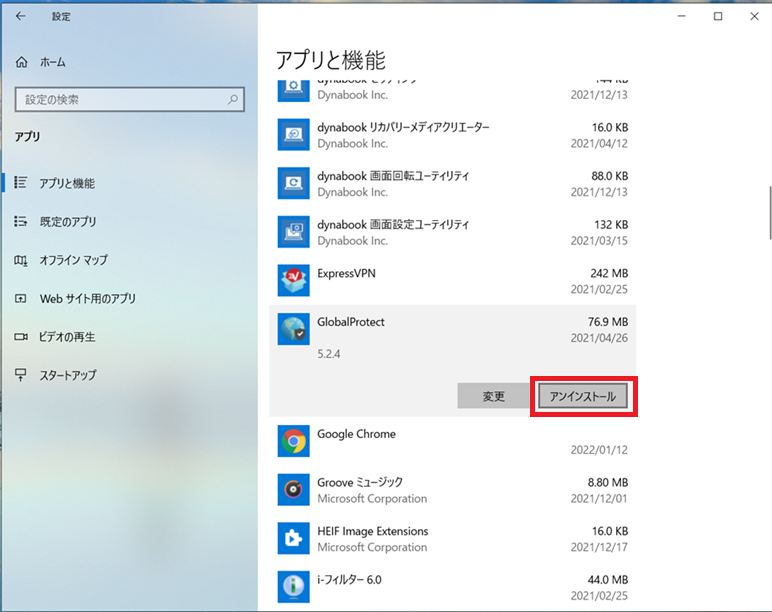Screen dimensions: 772x612
Task: Click the アンインストール button for GlobalProtect
Action: tap(585, 396)
